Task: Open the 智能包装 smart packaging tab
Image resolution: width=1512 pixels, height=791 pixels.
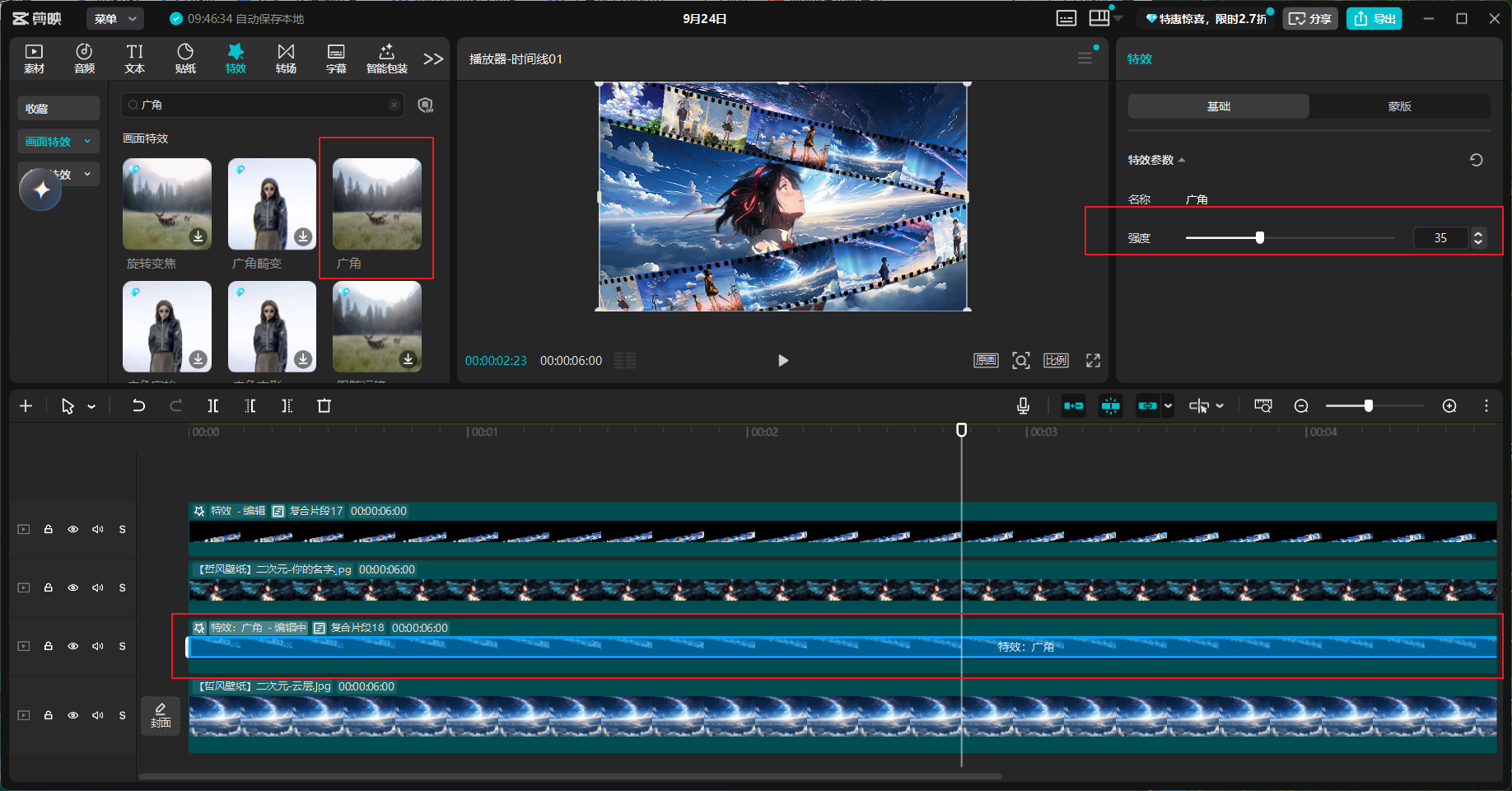Action: pos(387,59)
